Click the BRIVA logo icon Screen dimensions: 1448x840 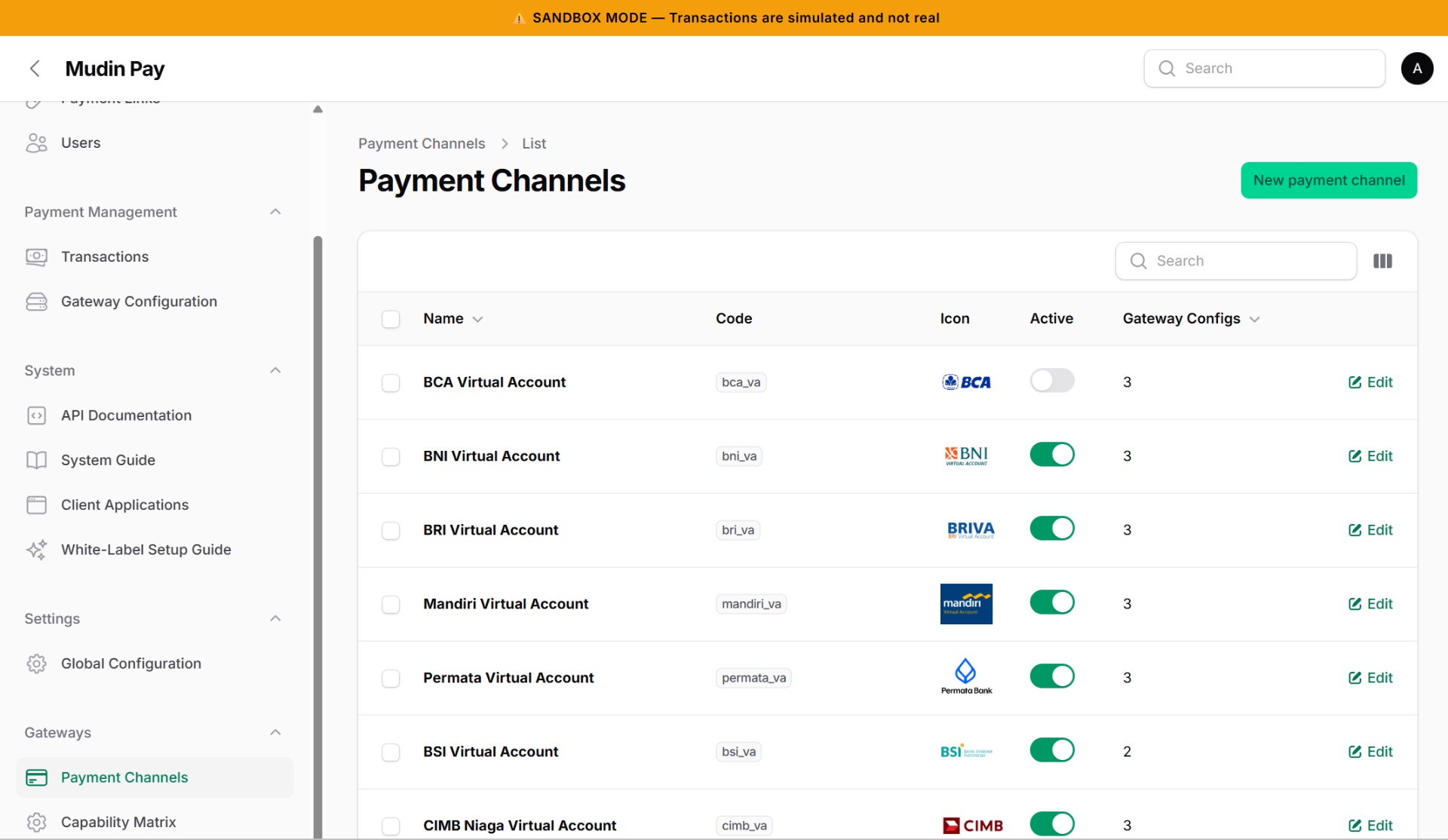click(x=971, y=530)
